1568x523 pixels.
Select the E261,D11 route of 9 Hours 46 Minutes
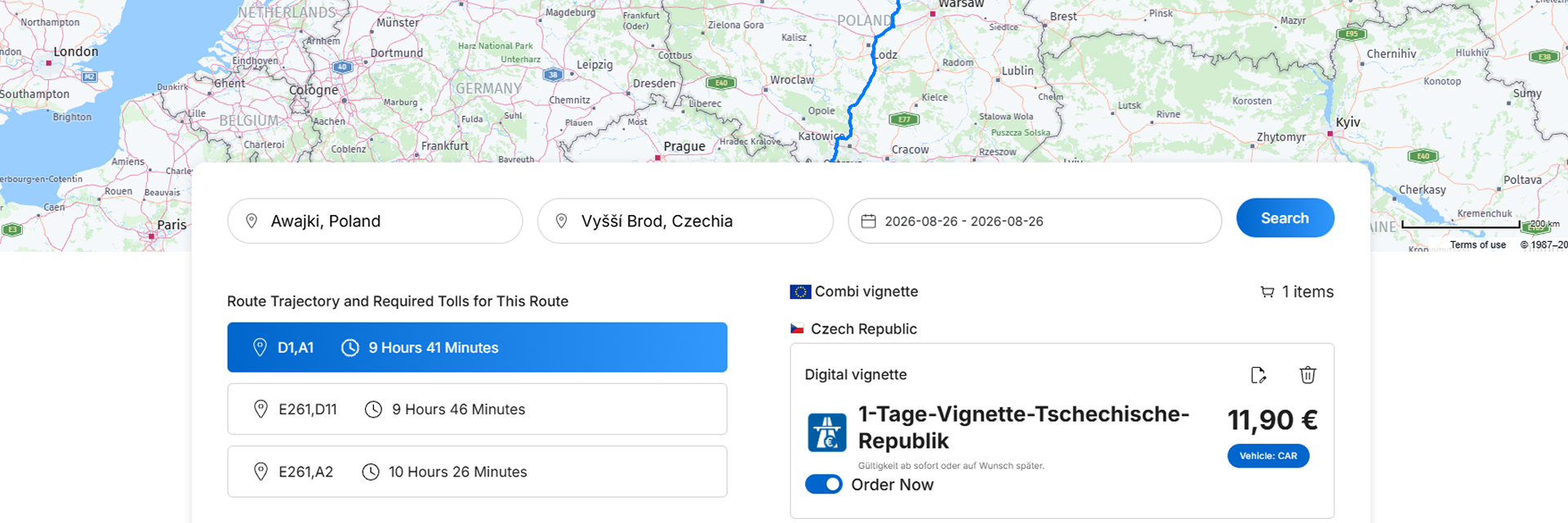[x=477, y=409]
